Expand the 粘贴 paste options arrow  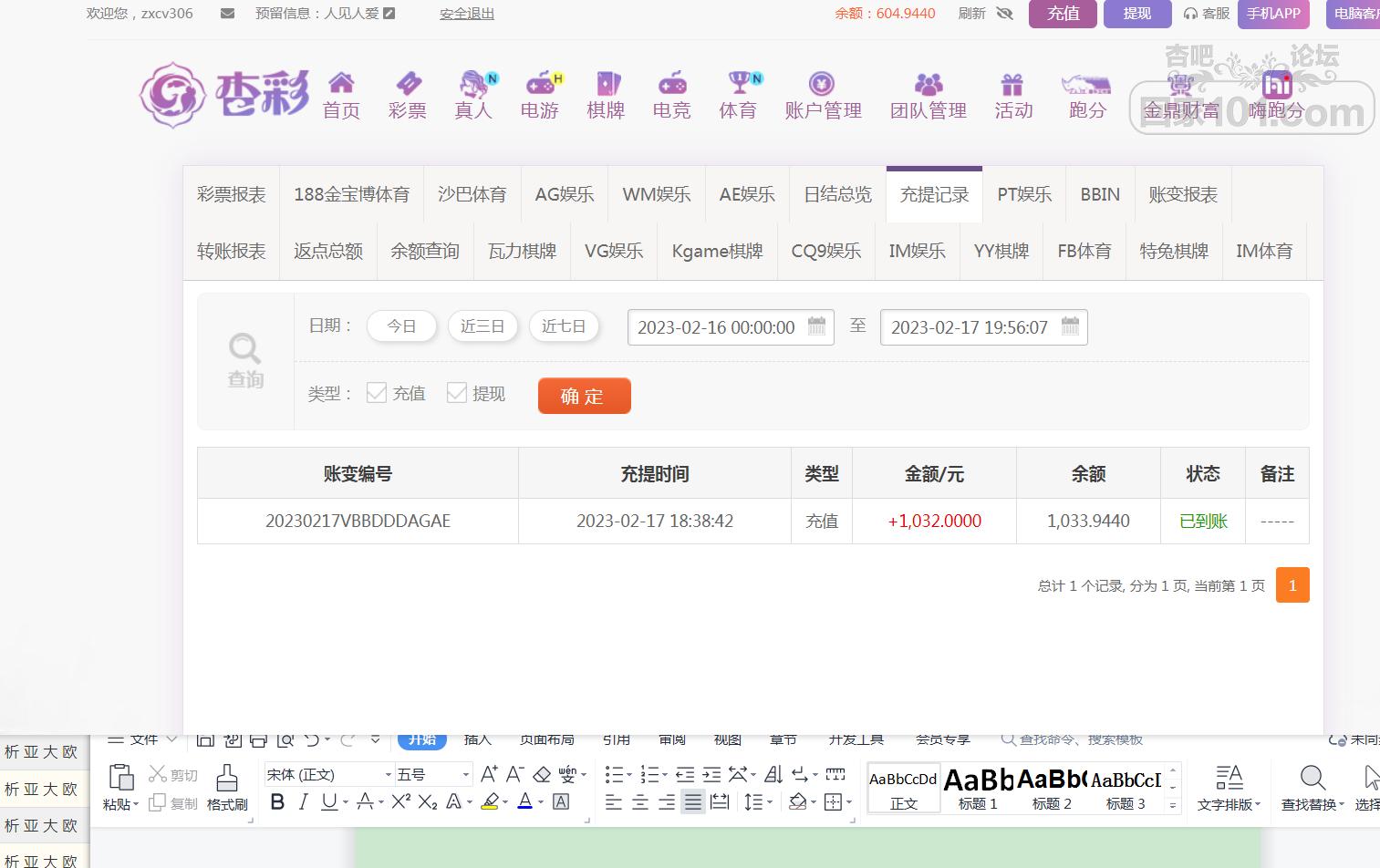[x=136, y=804]
